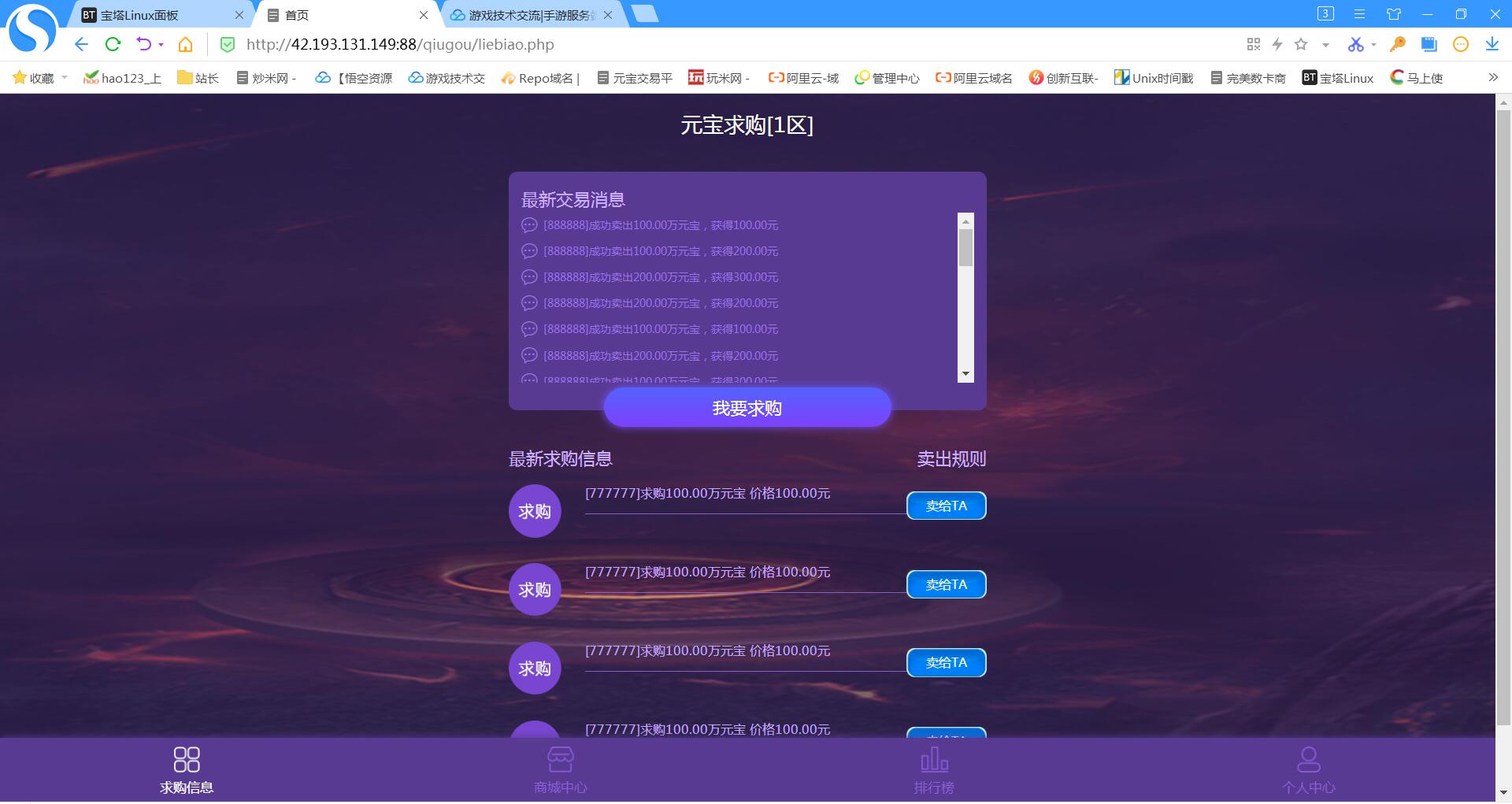Viewport: 1512px width, 804px height.
Task: Open dropdown arrow beside bookmark star
Action: coord(1325,45)
